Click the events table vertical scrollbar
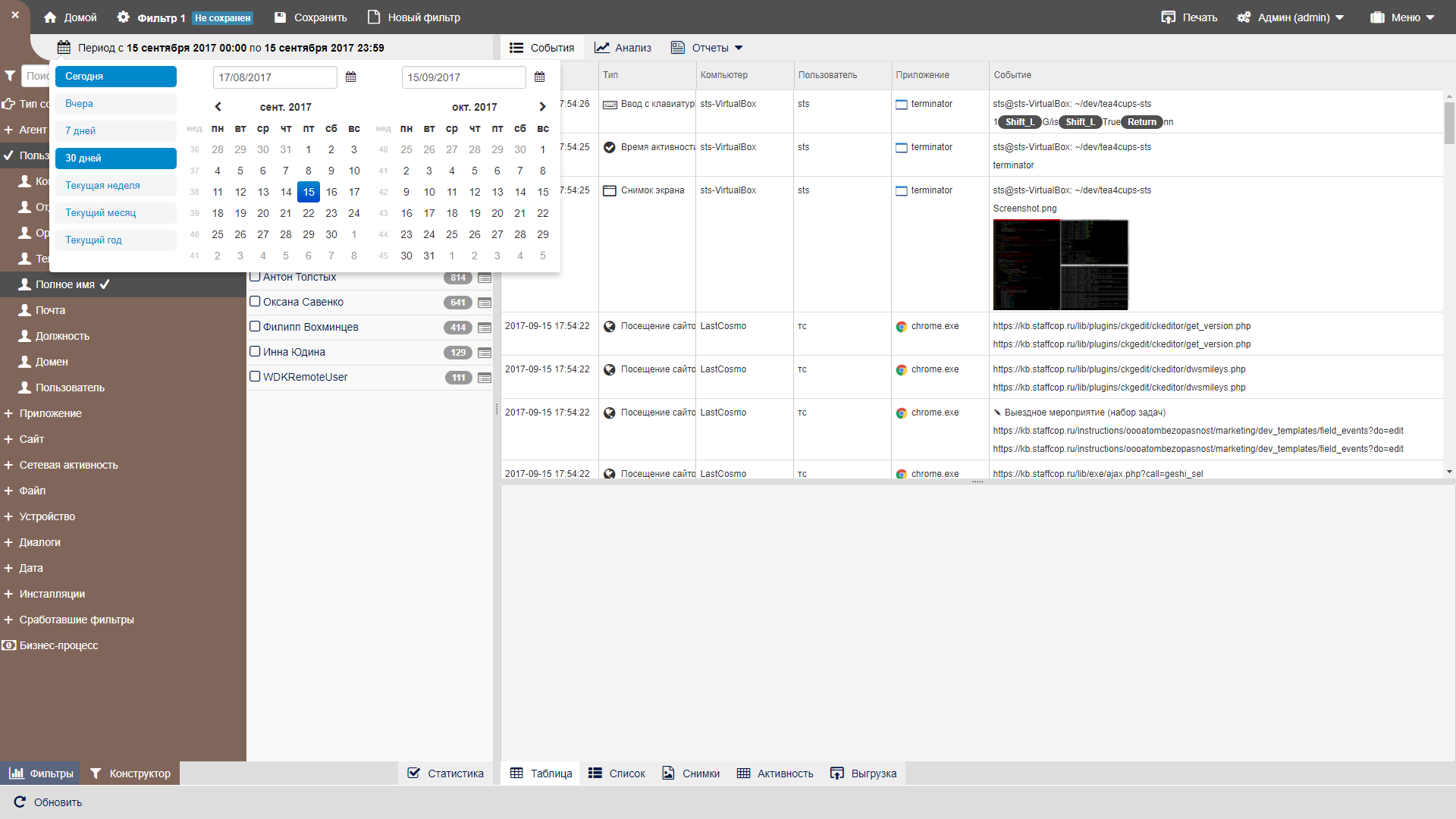This screenshot has width=1456, height=819. (1449, 121)
